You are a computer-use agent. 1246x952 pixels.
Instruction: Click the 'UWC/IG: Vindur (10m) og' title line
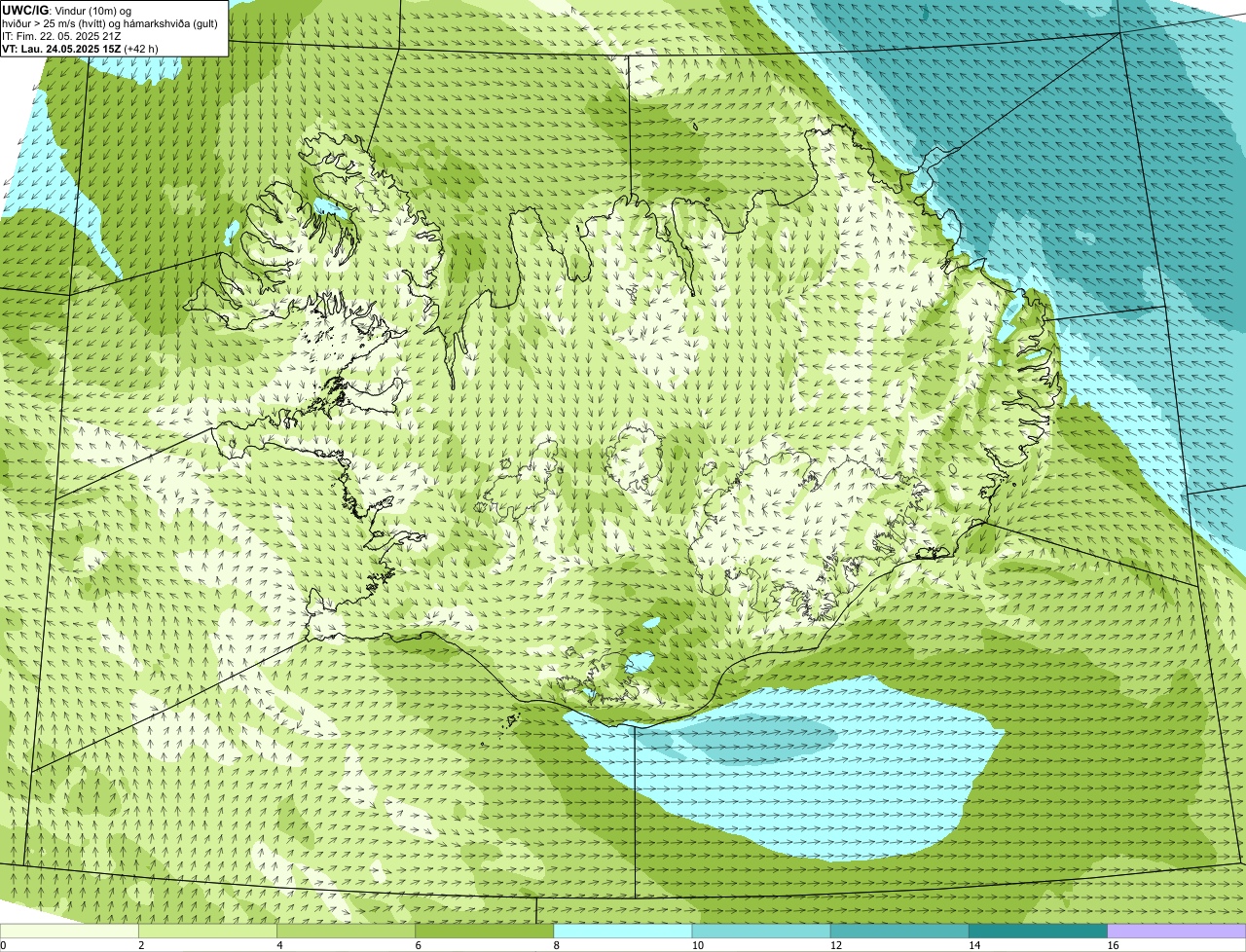point(66,10)
